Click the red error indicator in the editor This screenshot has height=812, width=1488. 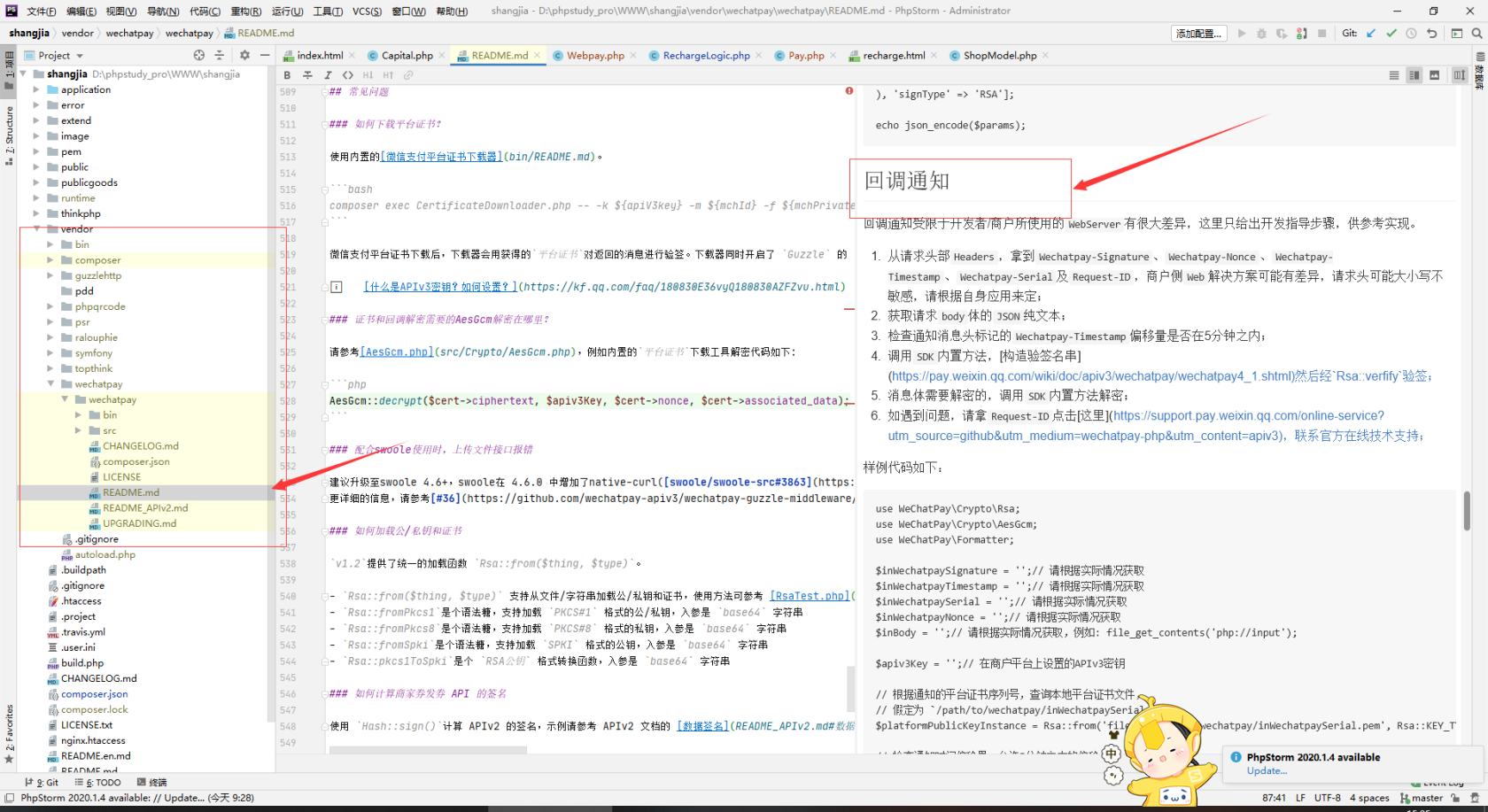tap(849, 90)
